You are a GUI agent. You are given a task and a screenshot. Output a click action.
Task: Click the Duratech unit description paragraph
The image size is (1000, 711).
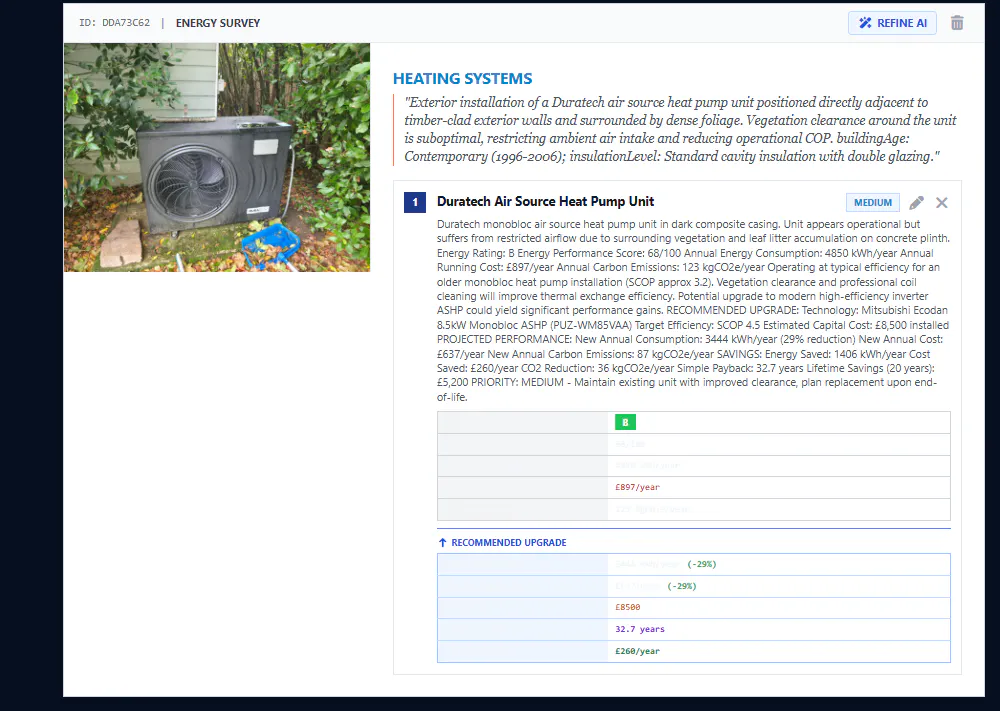tap(693, 311)
